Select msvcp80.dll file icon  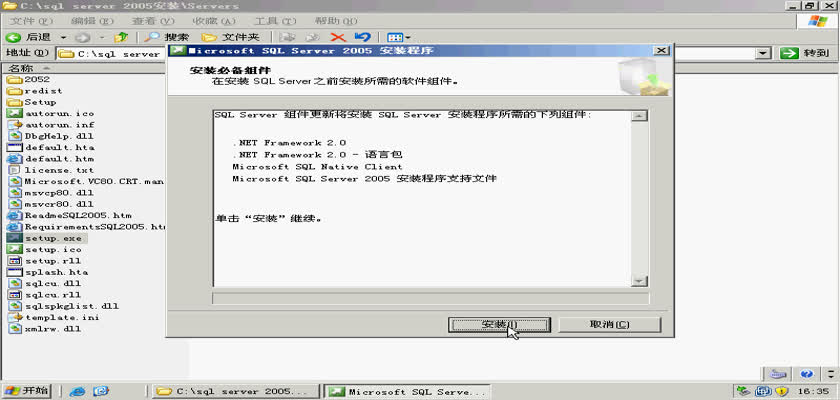pyautogui.click(x=15, y=193)
